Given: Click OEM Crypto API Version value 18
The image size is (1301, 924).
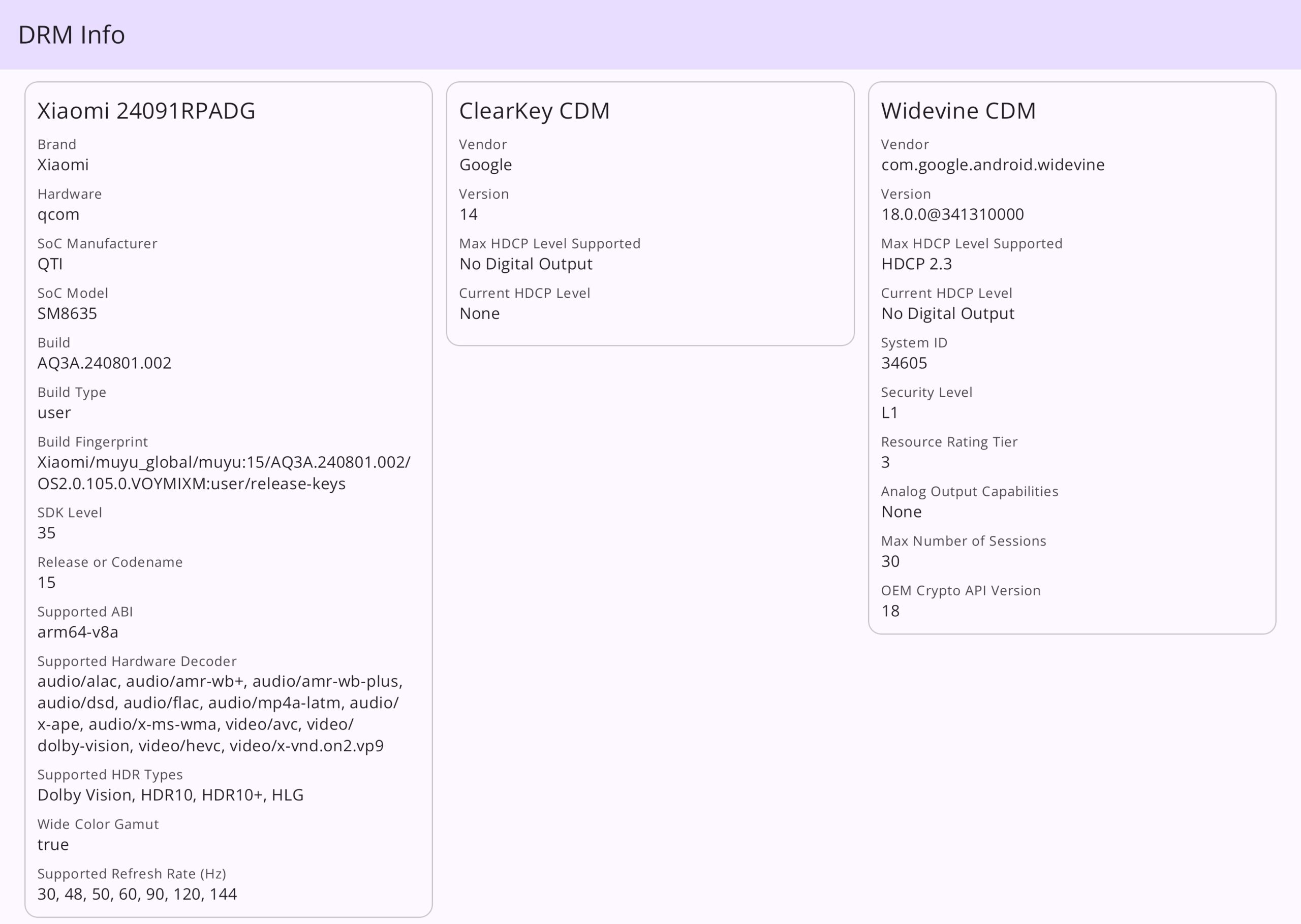Looking at the screenshot, I should 890,611.
